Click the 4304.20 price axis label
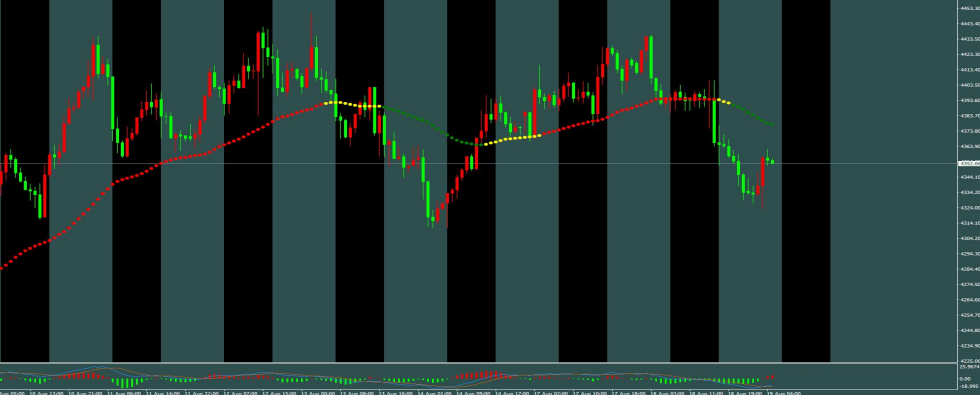980x395 pixels. 969,238
